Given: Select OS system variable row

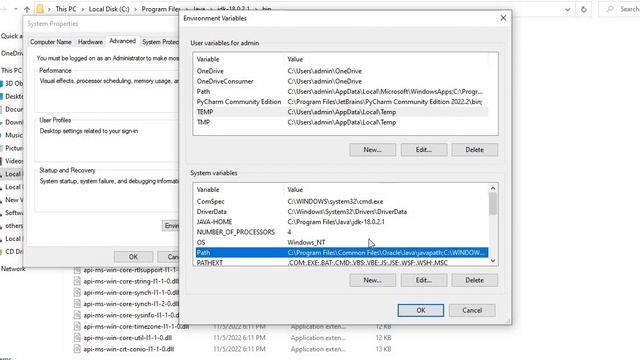Looking at the screenshot, I should pyautogui.click(x=342, y=242).
